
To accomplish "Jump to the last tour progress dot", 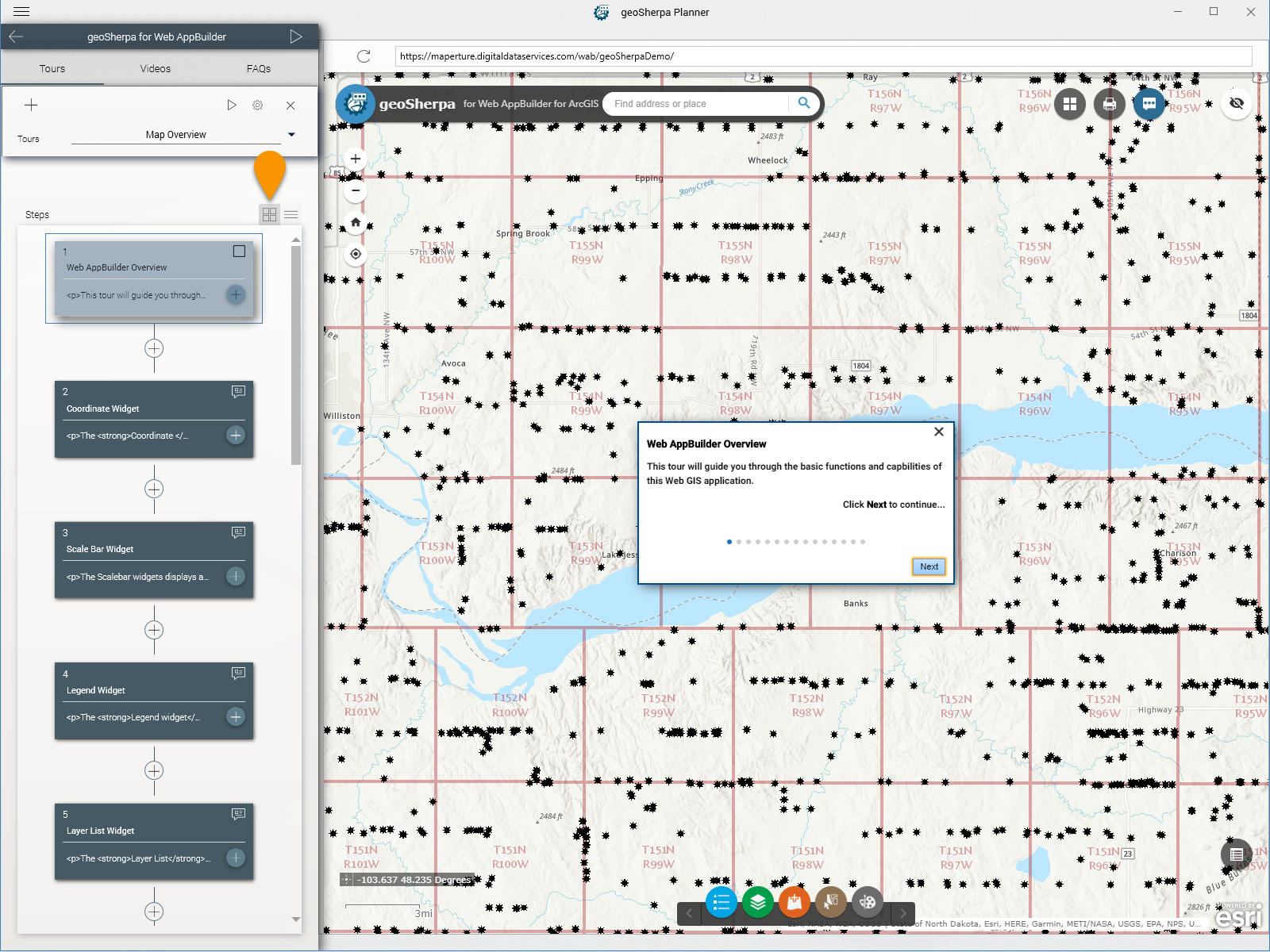I will (x=863, y=542).
